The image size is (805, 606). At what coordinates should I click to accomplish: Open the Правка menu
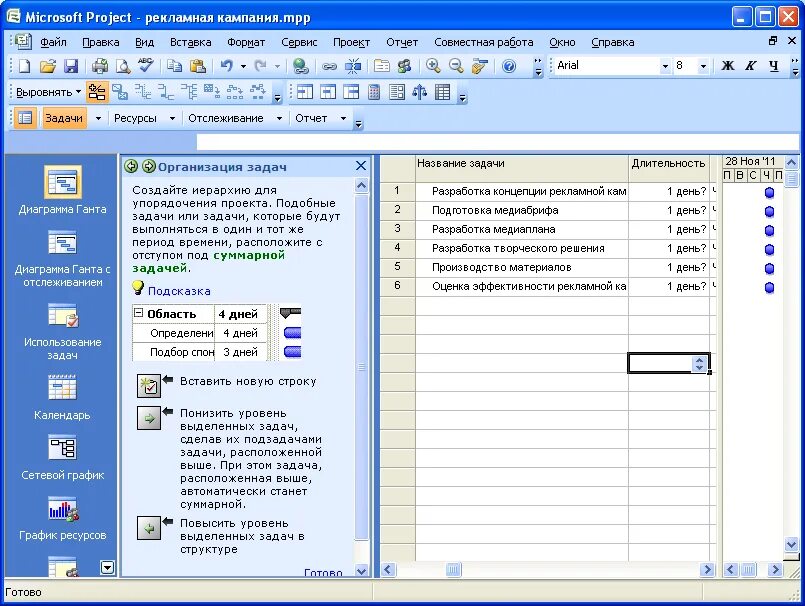coord(101,42)
